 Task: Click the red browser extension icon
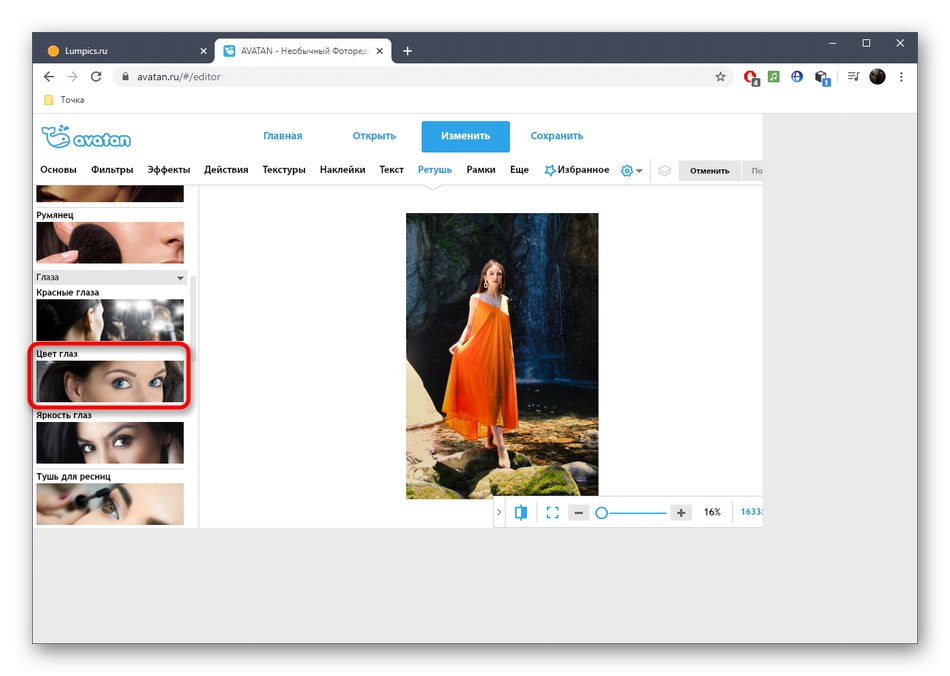coord(751,77)
